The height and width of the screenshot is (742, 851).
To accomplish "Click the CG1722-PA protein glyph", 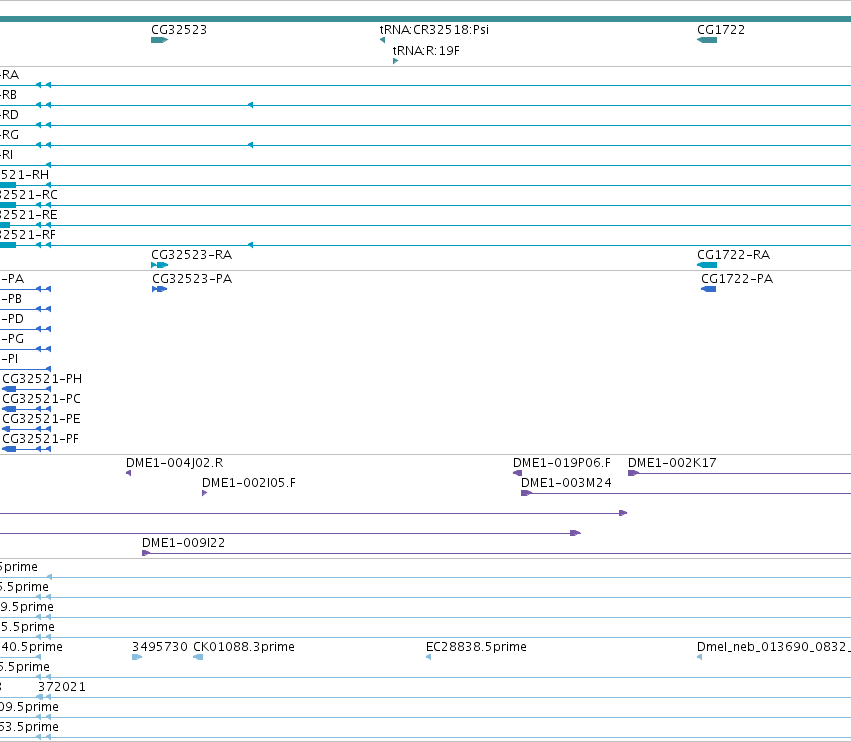I will 708,289.
